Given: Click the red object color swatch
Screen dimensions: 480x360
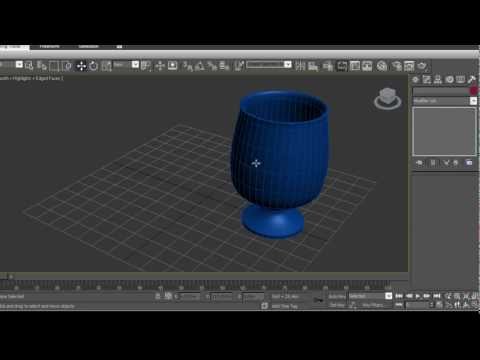Looking at the screenshot, I should pos(474,91).
